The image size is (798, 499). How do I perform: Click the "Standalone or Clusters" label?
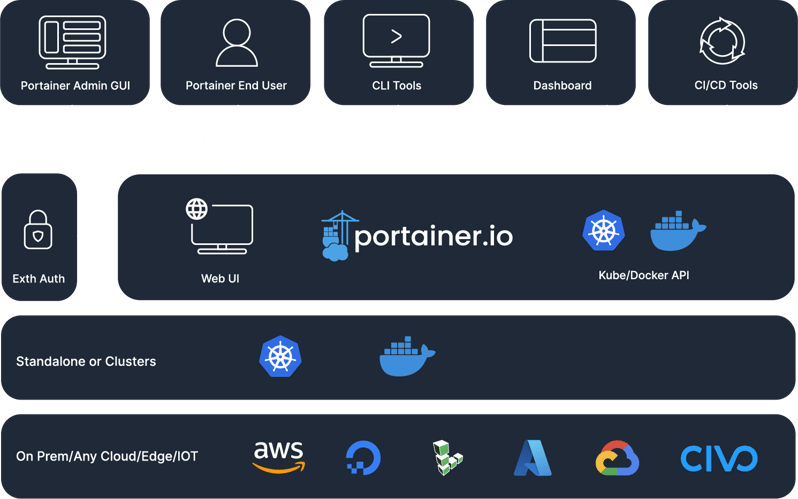pyautogui.click(x=86, y=362)
